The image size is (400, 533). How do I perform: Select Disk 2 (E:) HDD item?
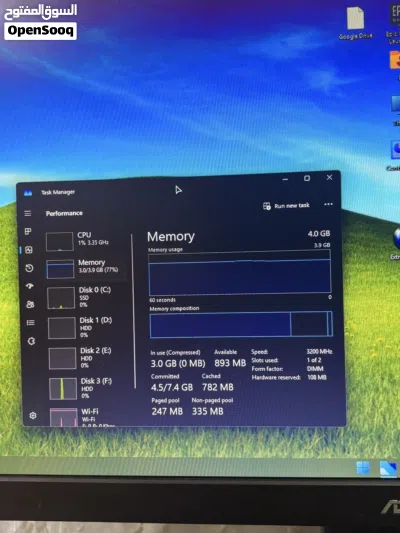(x=89, y=358)
